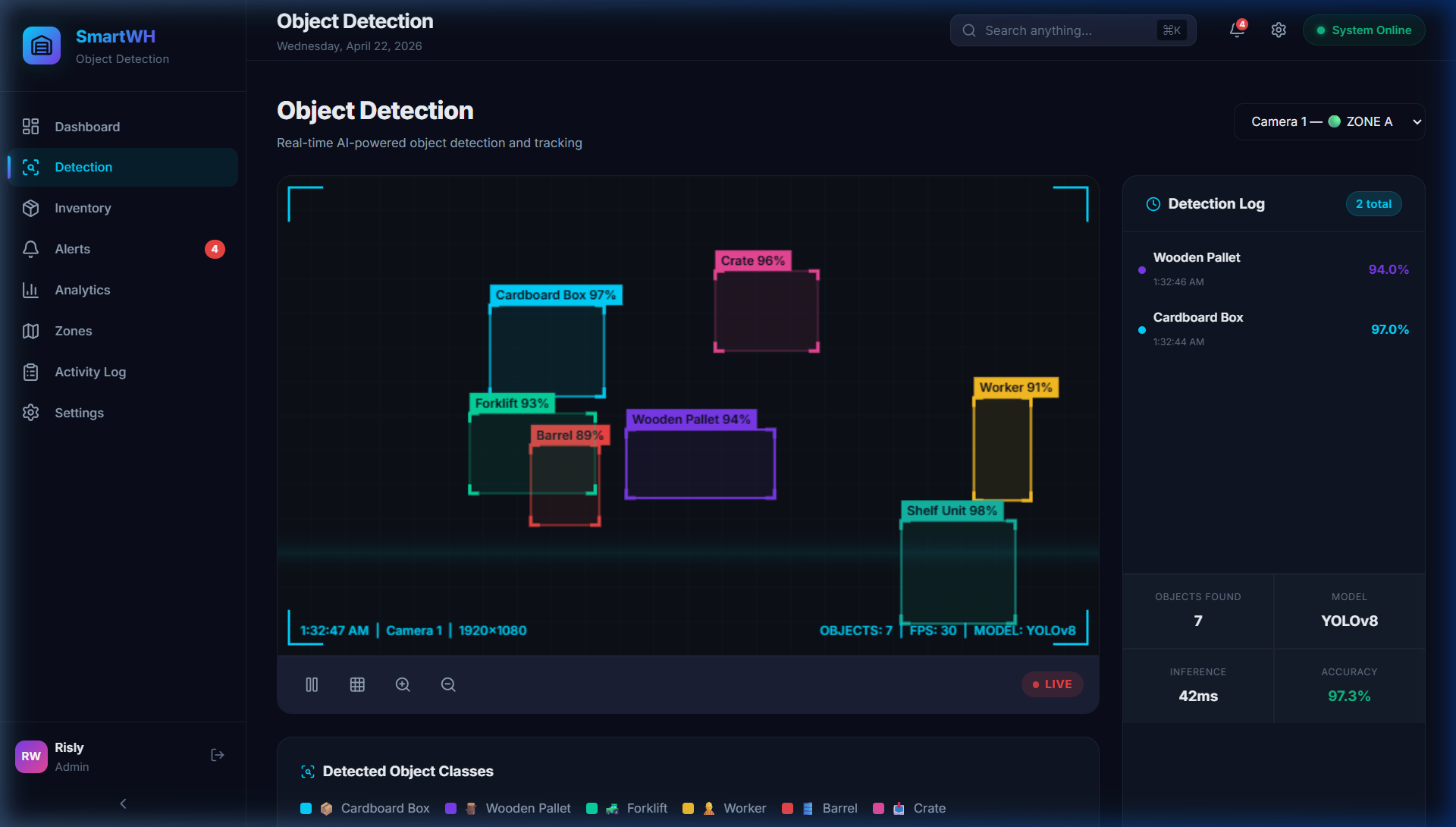Image resolution: width=1456 pixels, height=827 pixels.
Task: Toggle the grid overlay icon
Action: [357, 684]
